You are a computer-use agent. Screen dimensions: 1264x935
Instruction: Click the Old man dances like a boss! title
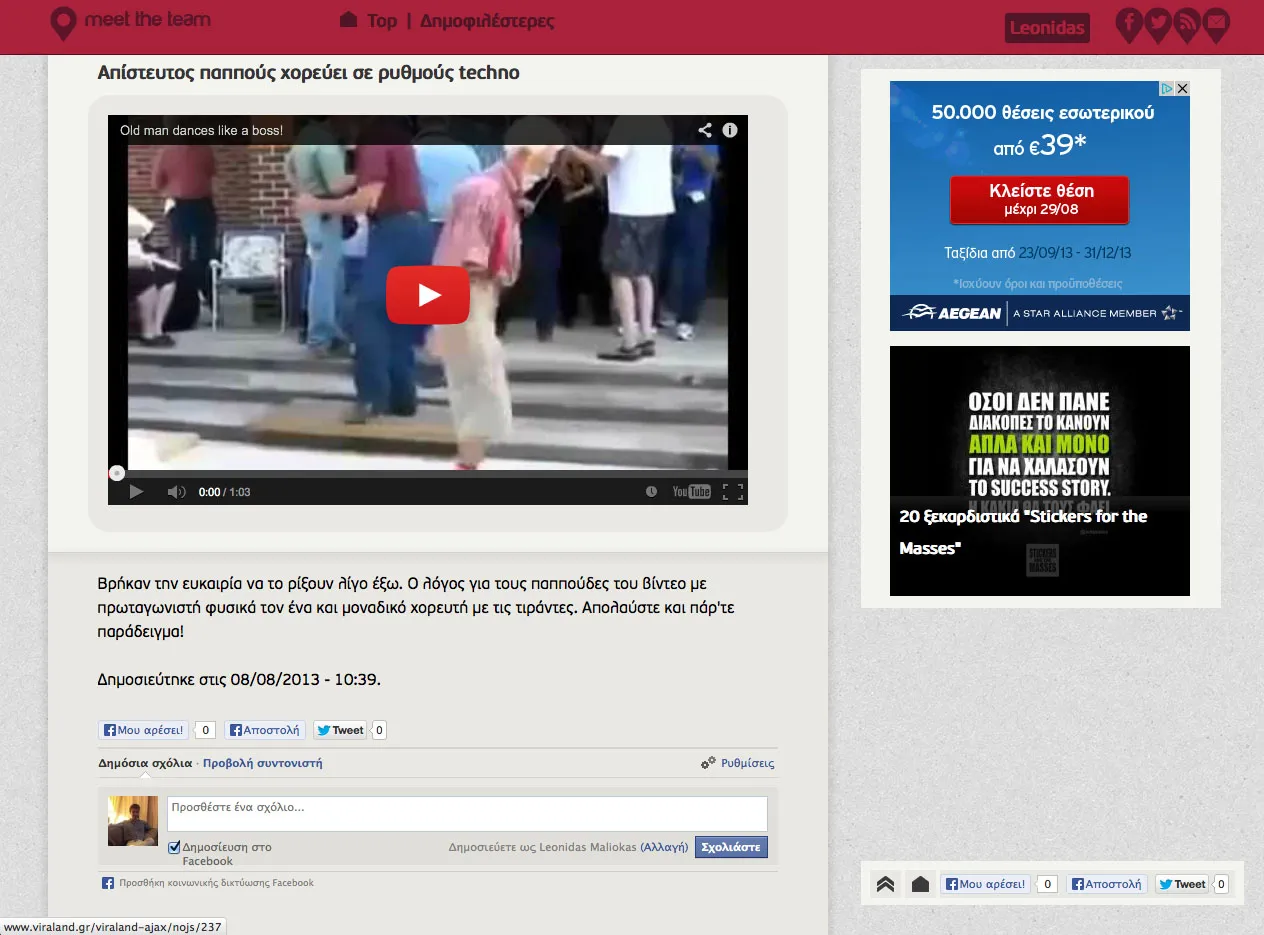pyautogui.click(x=201, y=130)
